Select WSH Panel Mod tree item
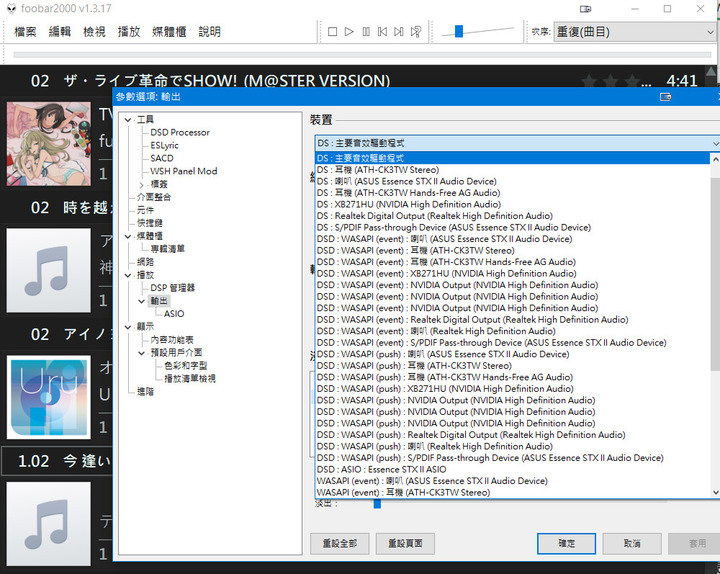This screenshot has height=574, width=720. coord(184,171)
